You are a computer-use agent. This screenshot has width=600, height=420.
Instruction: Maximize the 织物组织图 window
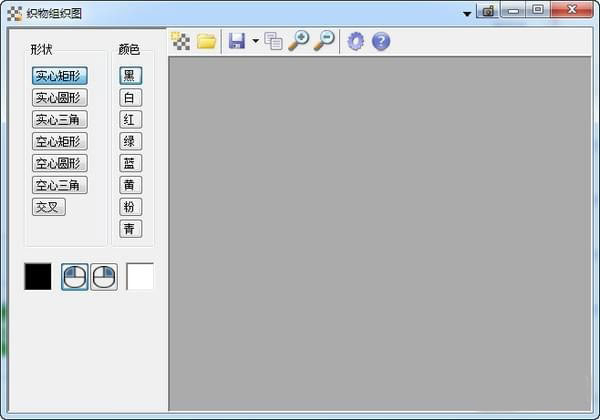[538, 10]
